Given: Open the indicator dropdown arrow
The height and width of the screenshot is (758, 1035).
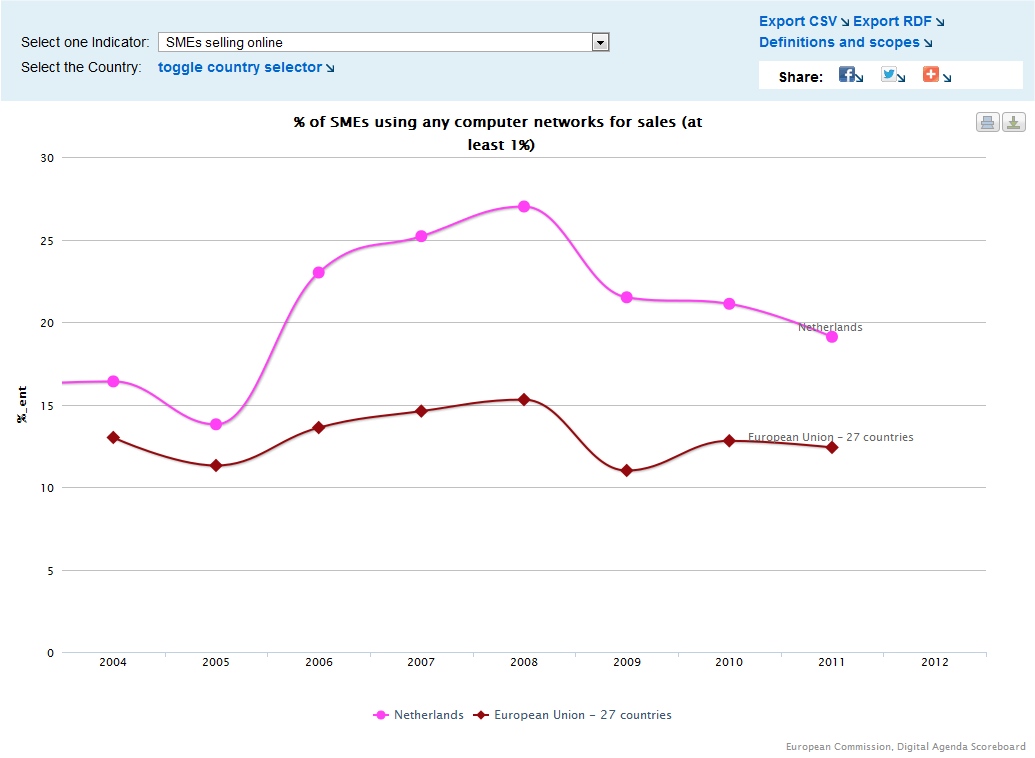Looking at the screenshot, I should click(600, 42).
